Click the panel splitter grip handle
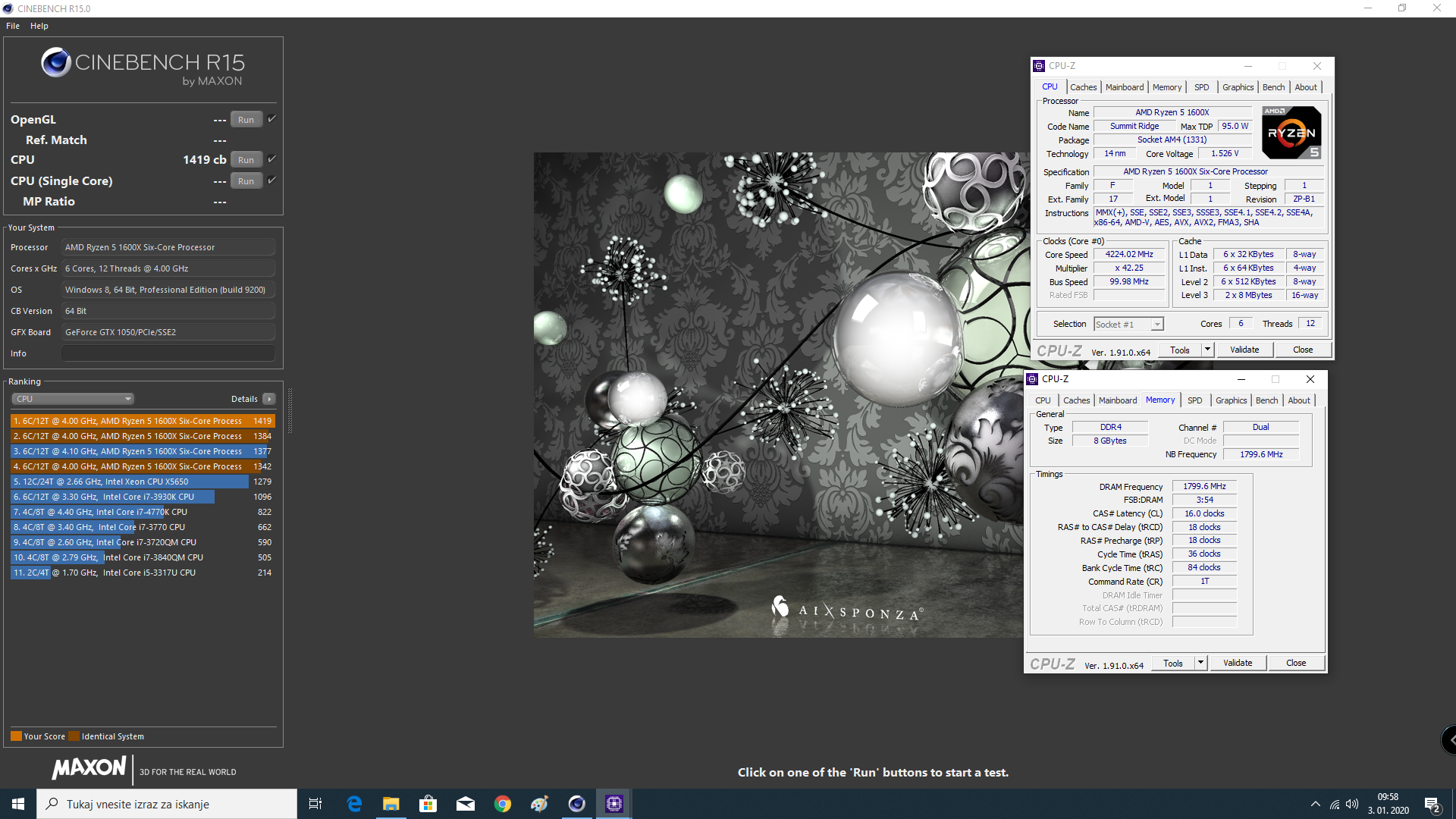Viewport: 1456px width, 819px height. pos(290,410)
